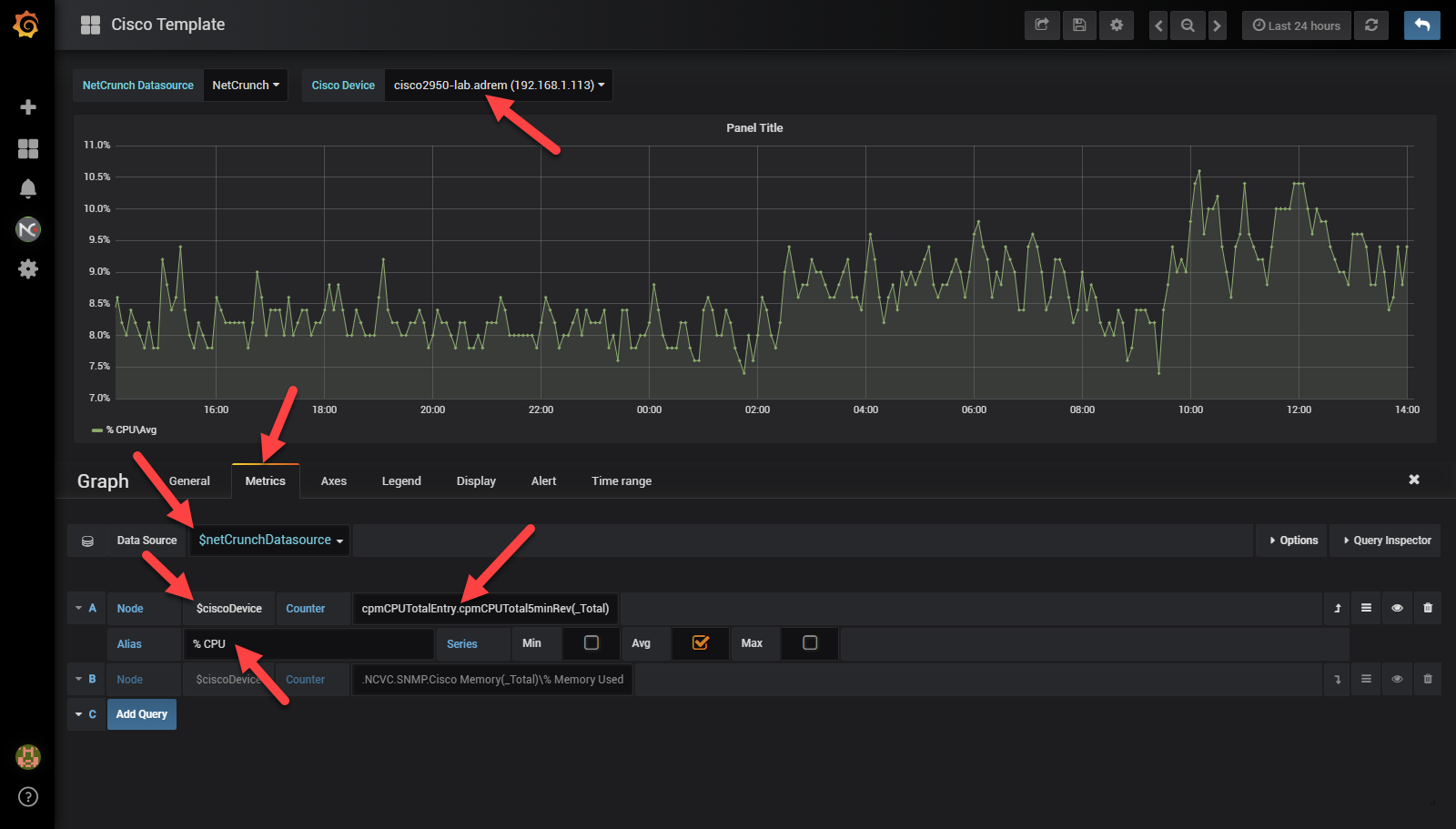Move query A down
Screen dimensions: 1456x829
1338,608
